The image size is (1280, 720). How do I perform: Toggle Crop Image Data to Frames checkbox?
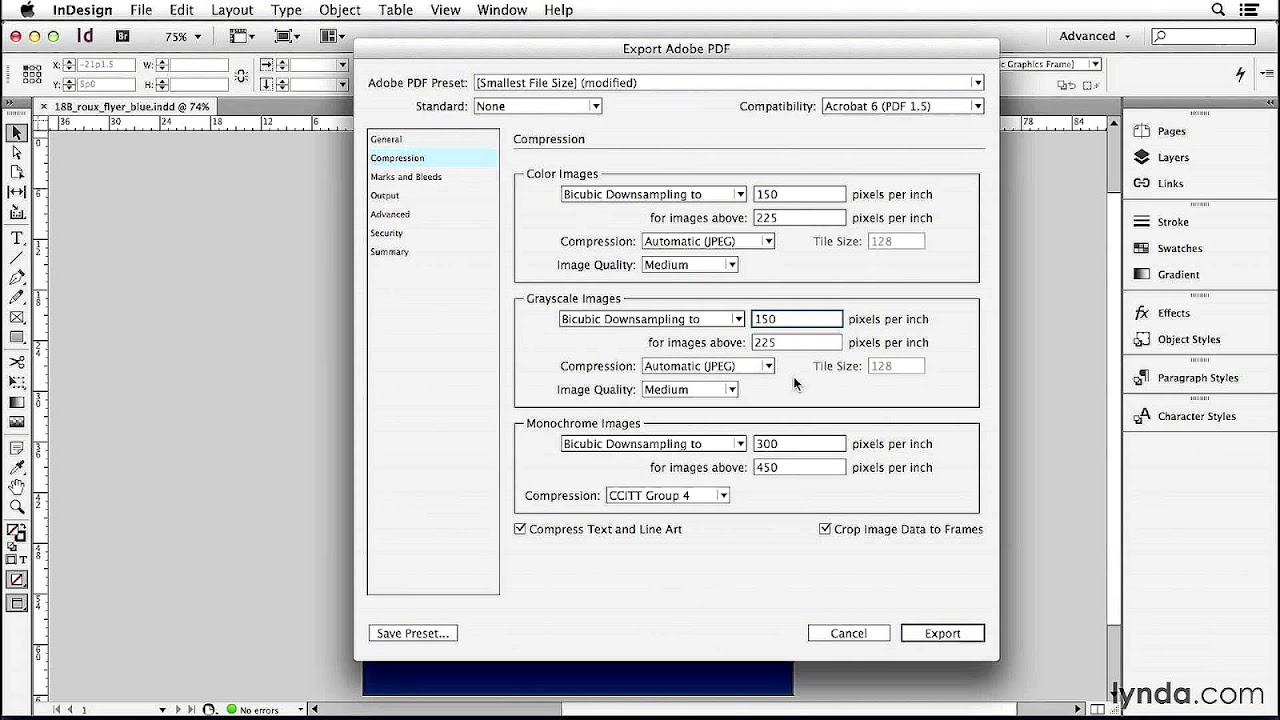825,529
